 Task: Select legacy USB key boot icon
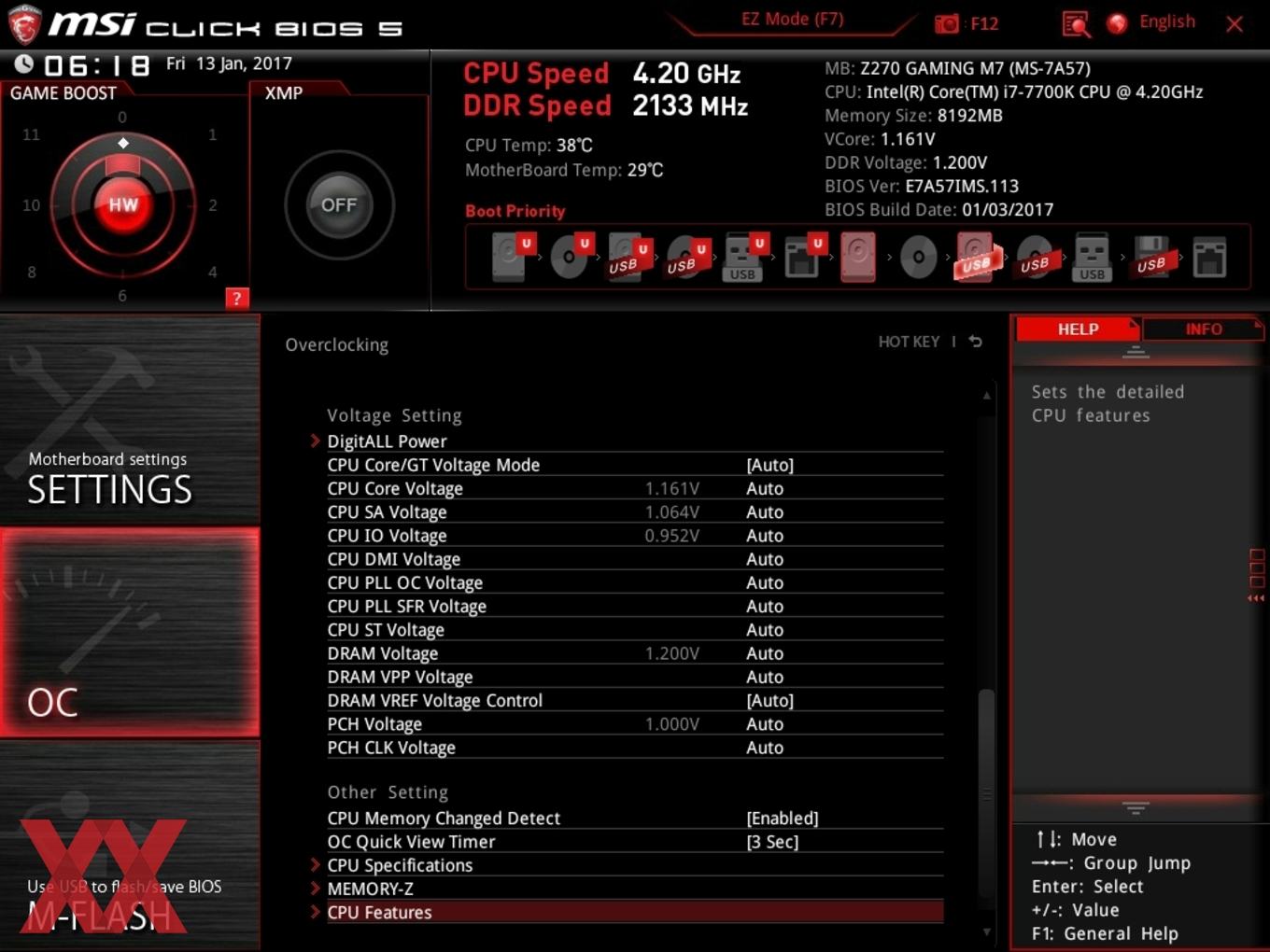[1092, 257]
